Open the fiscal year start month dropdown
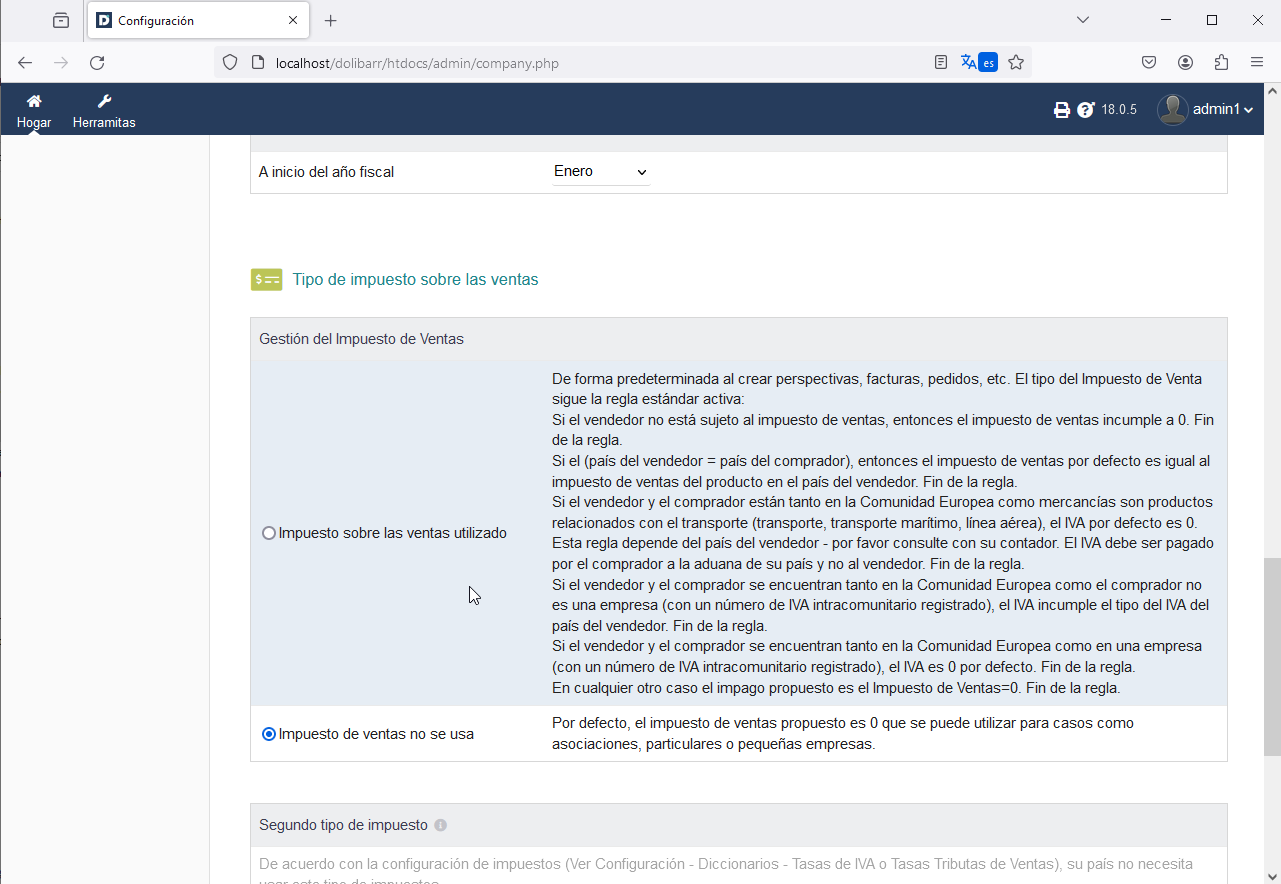The width and height of the screenshot is (1281, 884). [x=601, y=172]
